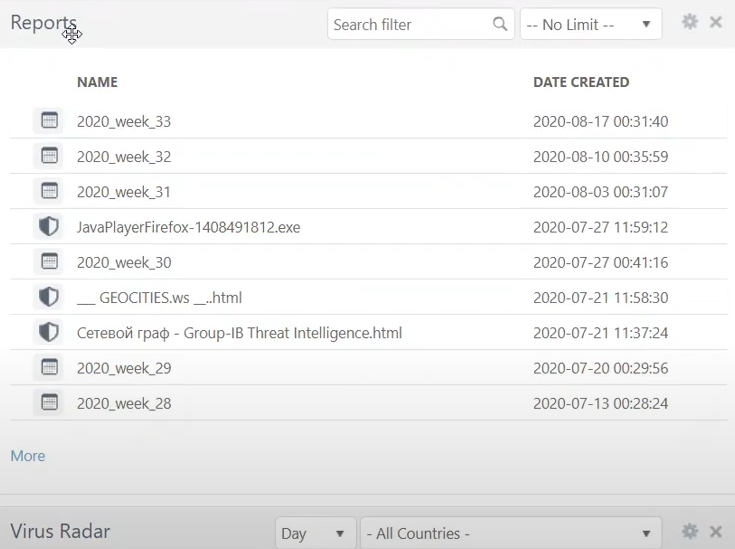Click shield icon beside GEOCITIES.ws html report
Screen dimensions: 735x549
[x=48, y=297]
